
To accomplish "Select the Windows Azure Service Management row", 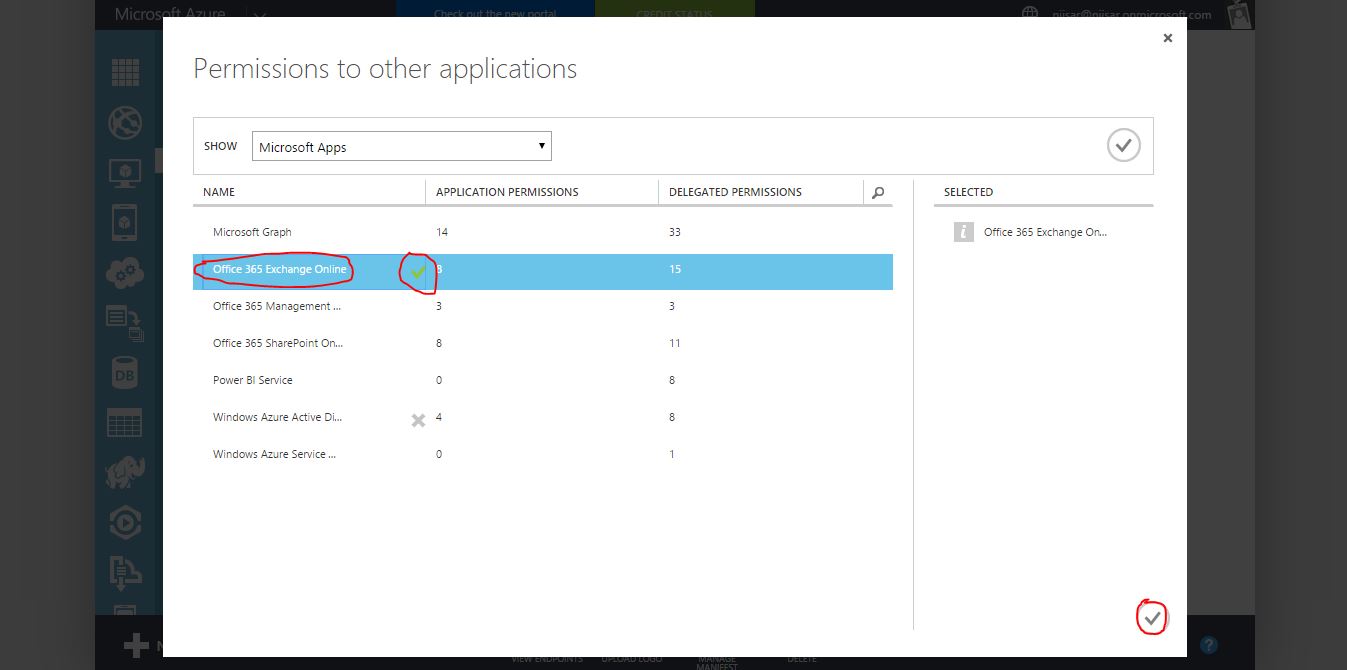I will (543, 454).
